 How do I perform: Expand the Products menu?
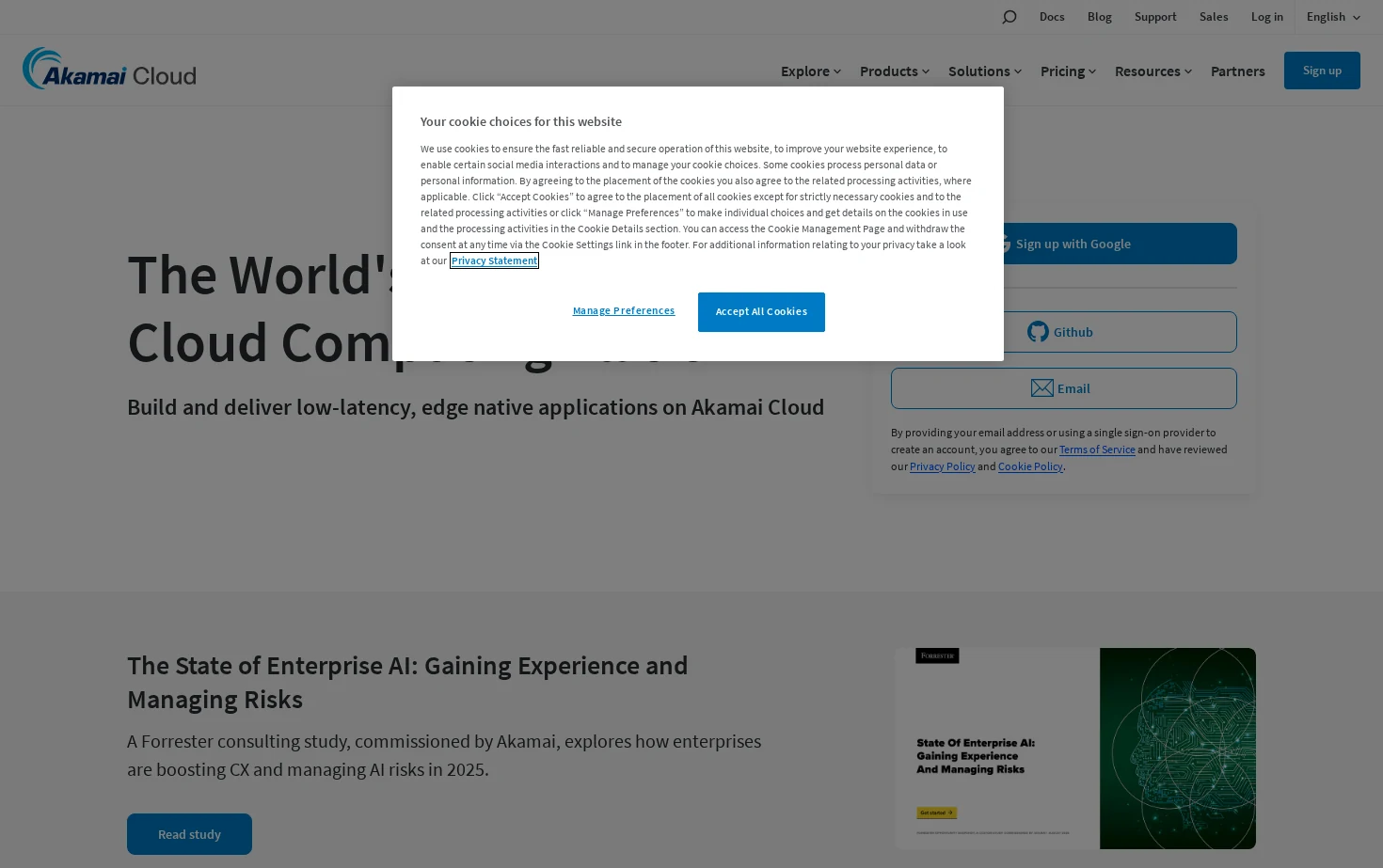(x=895, y=71)
